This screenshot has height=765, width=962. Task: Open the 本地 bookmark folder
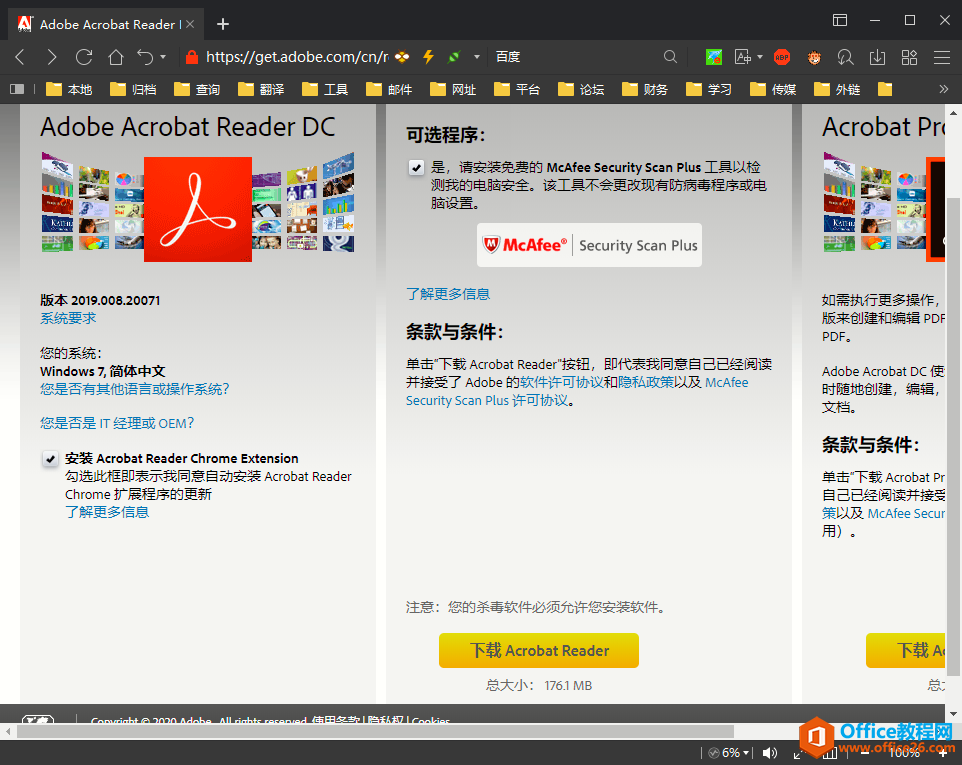tap(69, 90)
